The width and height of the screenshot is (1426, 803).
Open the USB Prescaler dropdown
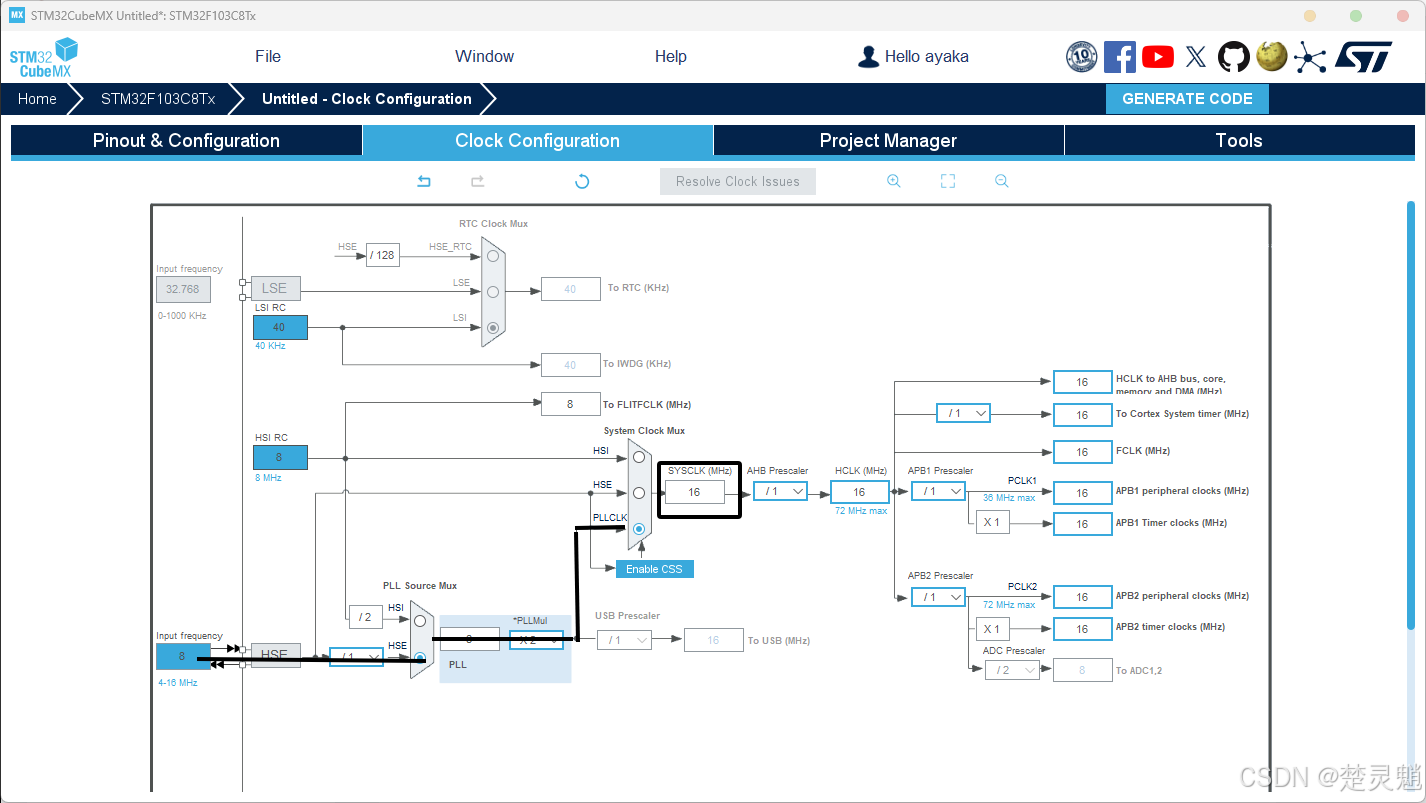pyautogui.click(x=625, y=640)
